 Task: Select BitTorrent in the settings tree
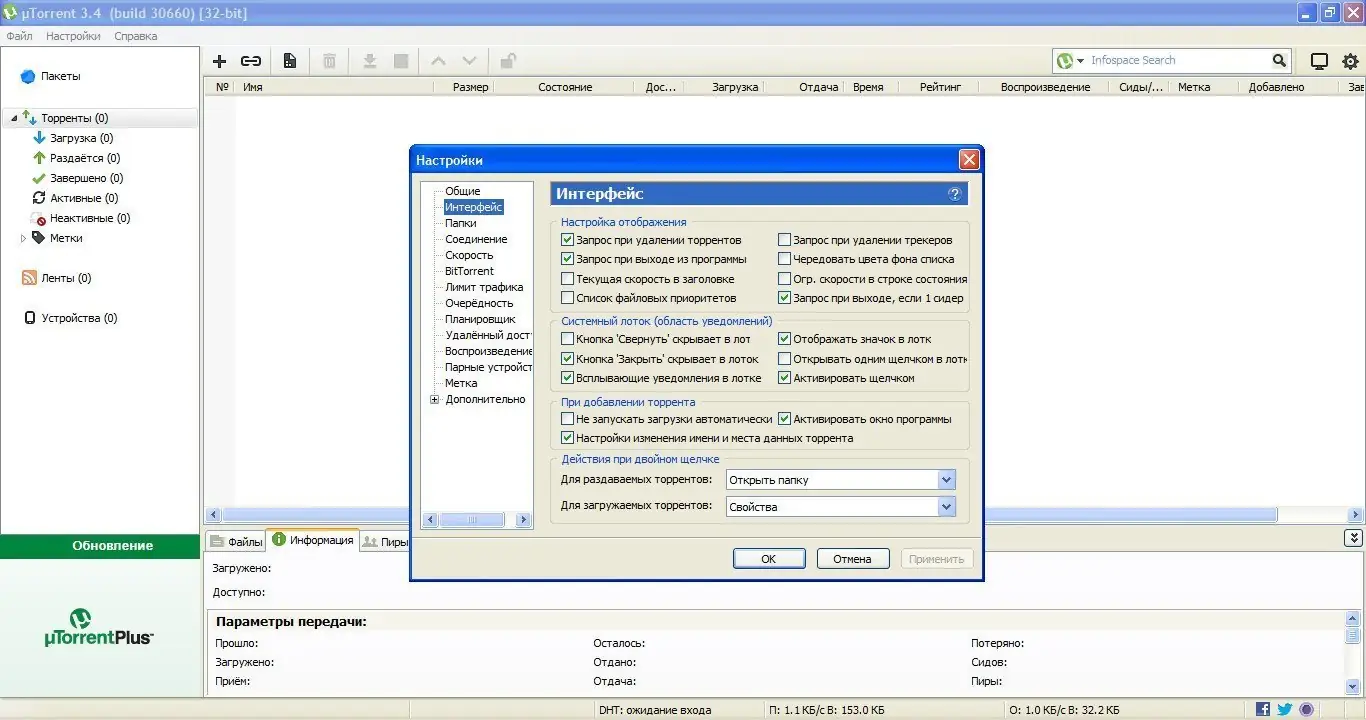pos(470,271)
